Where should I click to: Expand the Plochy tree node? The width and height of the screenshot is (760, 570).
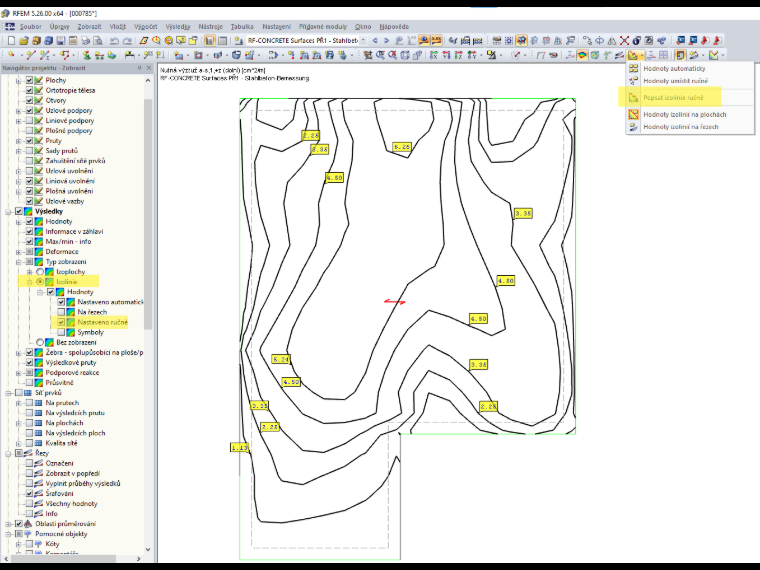click(x=19, y=80)
